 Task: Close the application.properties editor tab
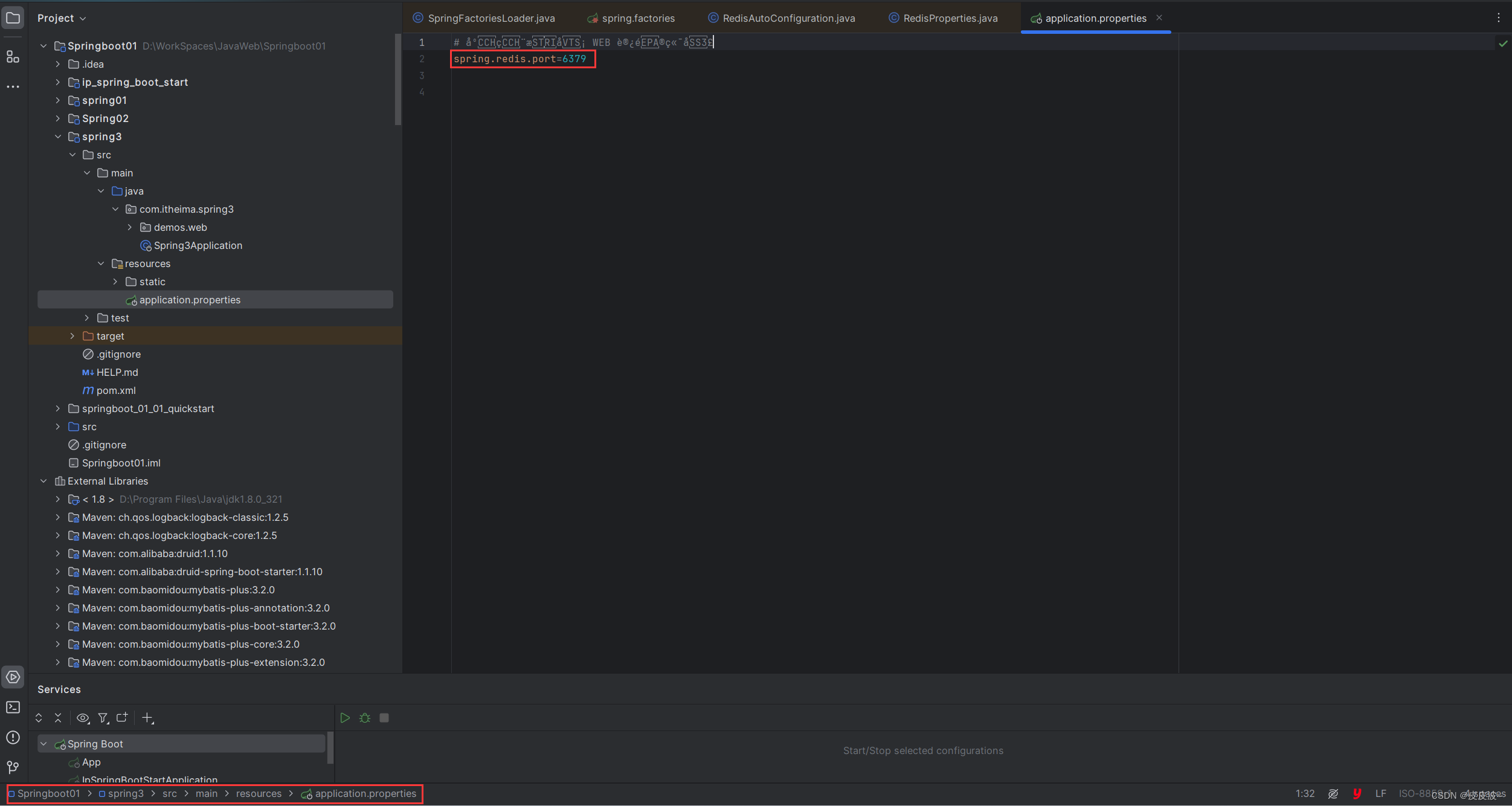1159,18
